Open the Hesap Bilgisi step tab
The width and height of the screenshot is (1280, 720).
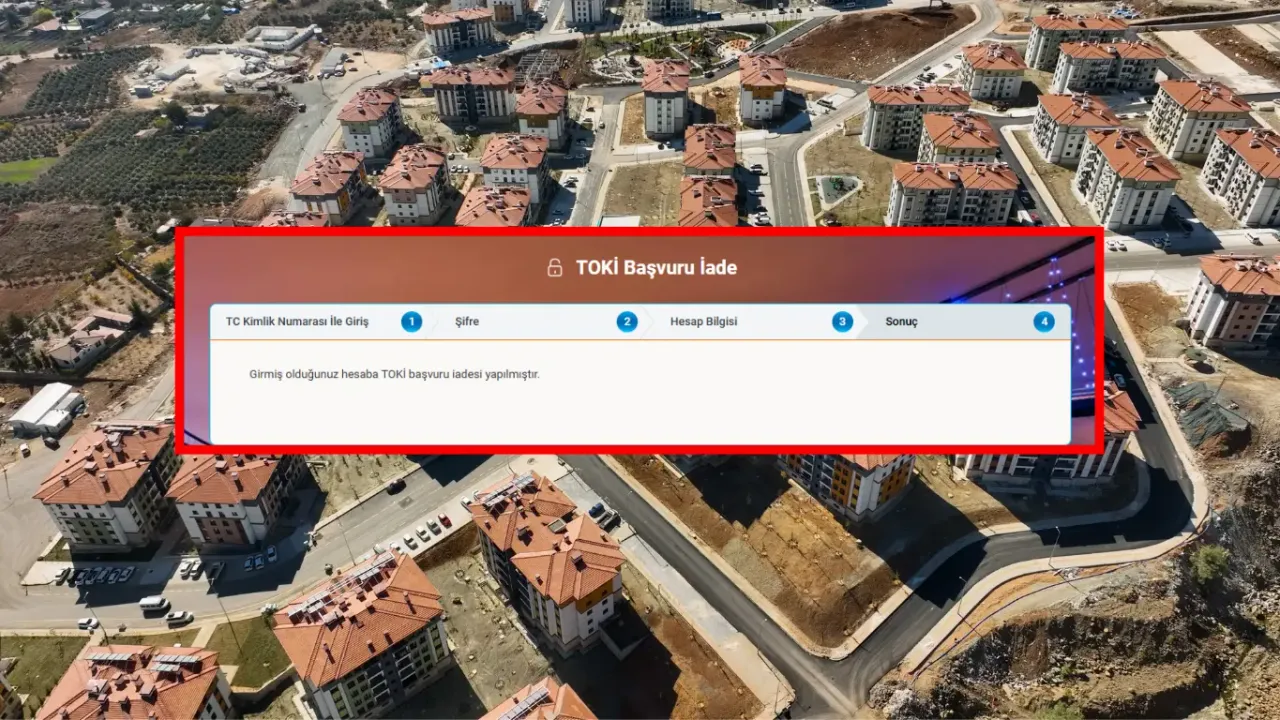[x=703, y=322]
